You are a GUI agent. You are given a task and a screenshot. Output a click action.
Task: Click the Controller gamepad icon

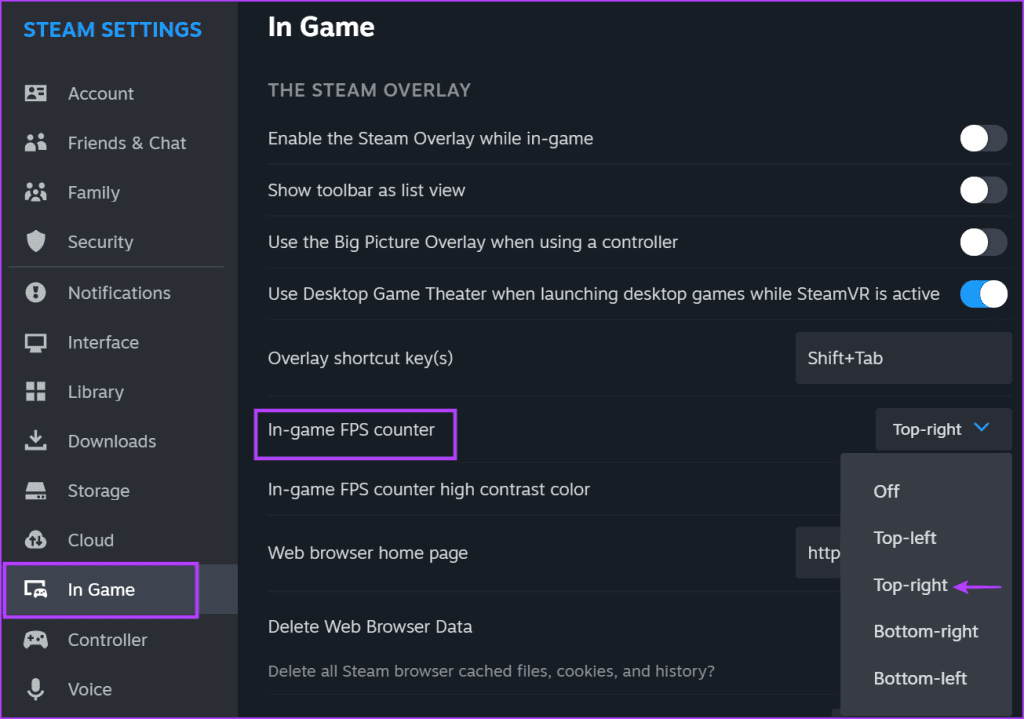[x=36, y=640]
